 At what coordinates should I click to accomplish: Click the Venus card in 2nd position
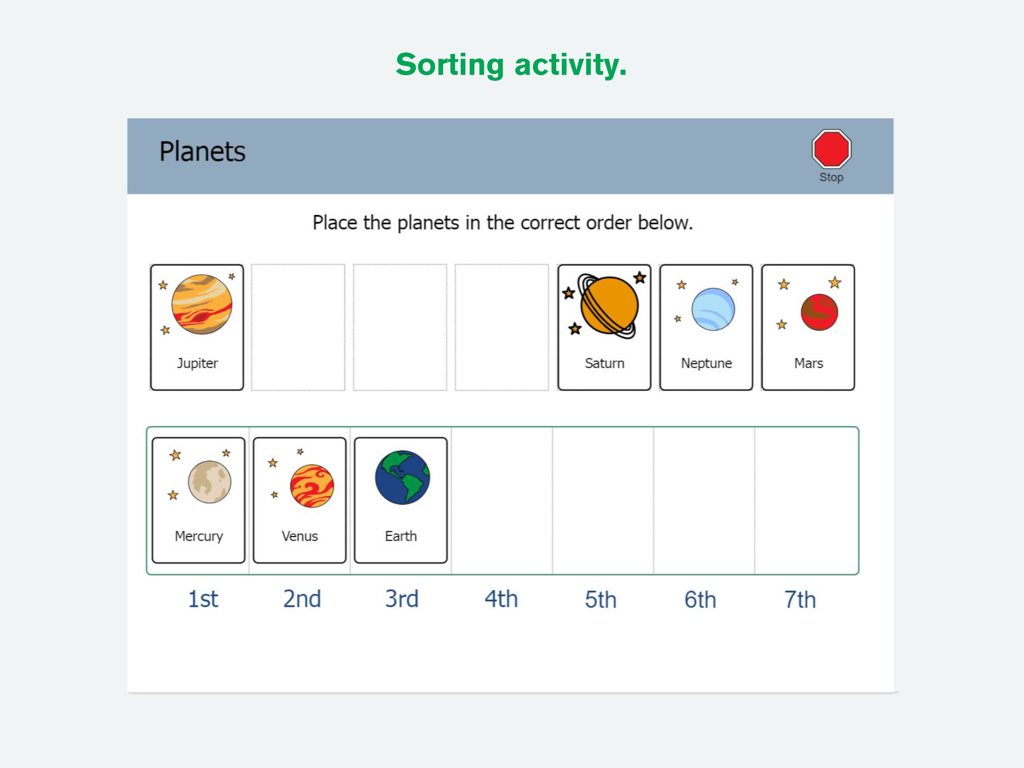(299, 500)
